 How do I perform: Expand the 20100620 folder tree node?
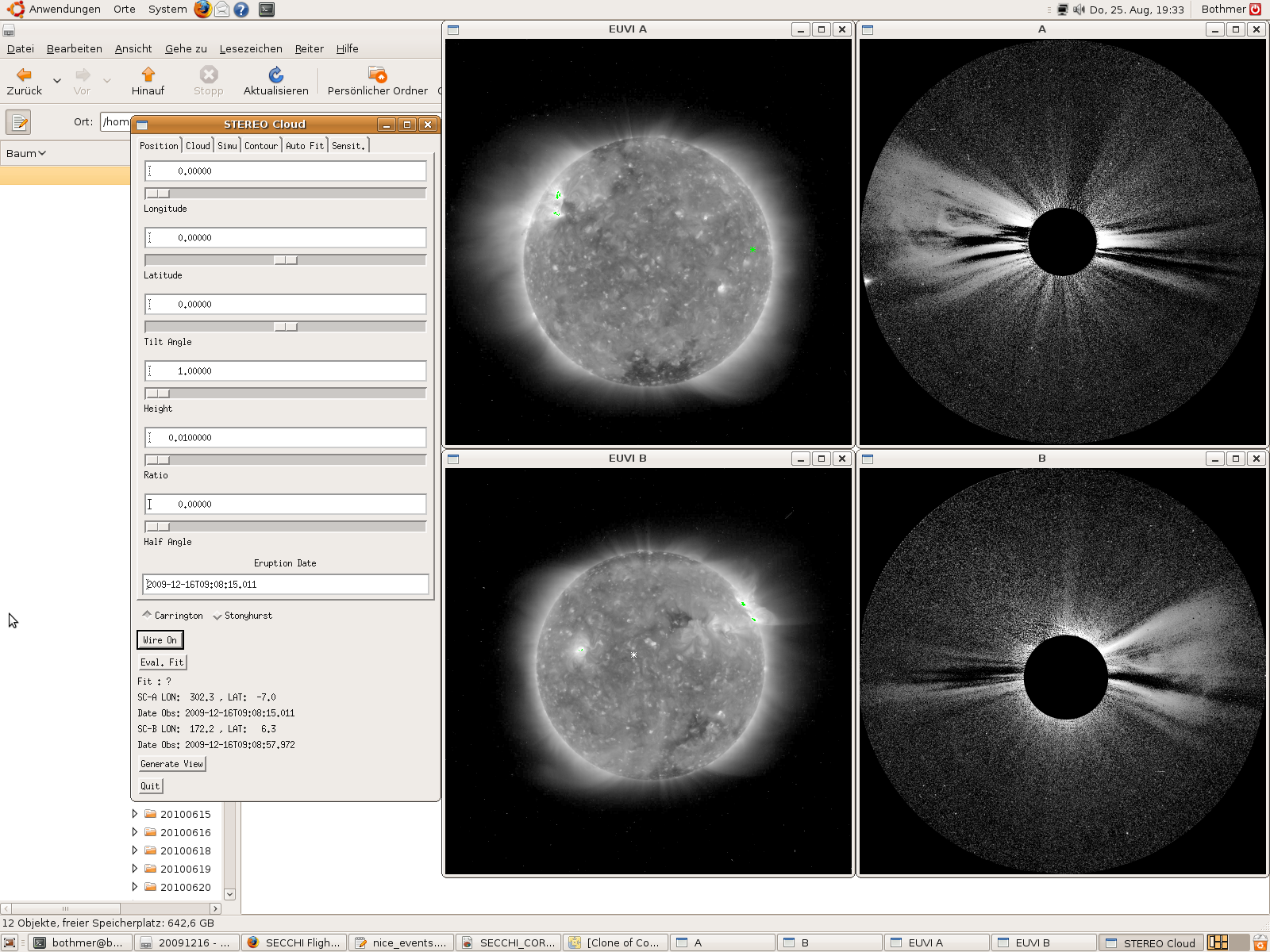coord(135,887)
